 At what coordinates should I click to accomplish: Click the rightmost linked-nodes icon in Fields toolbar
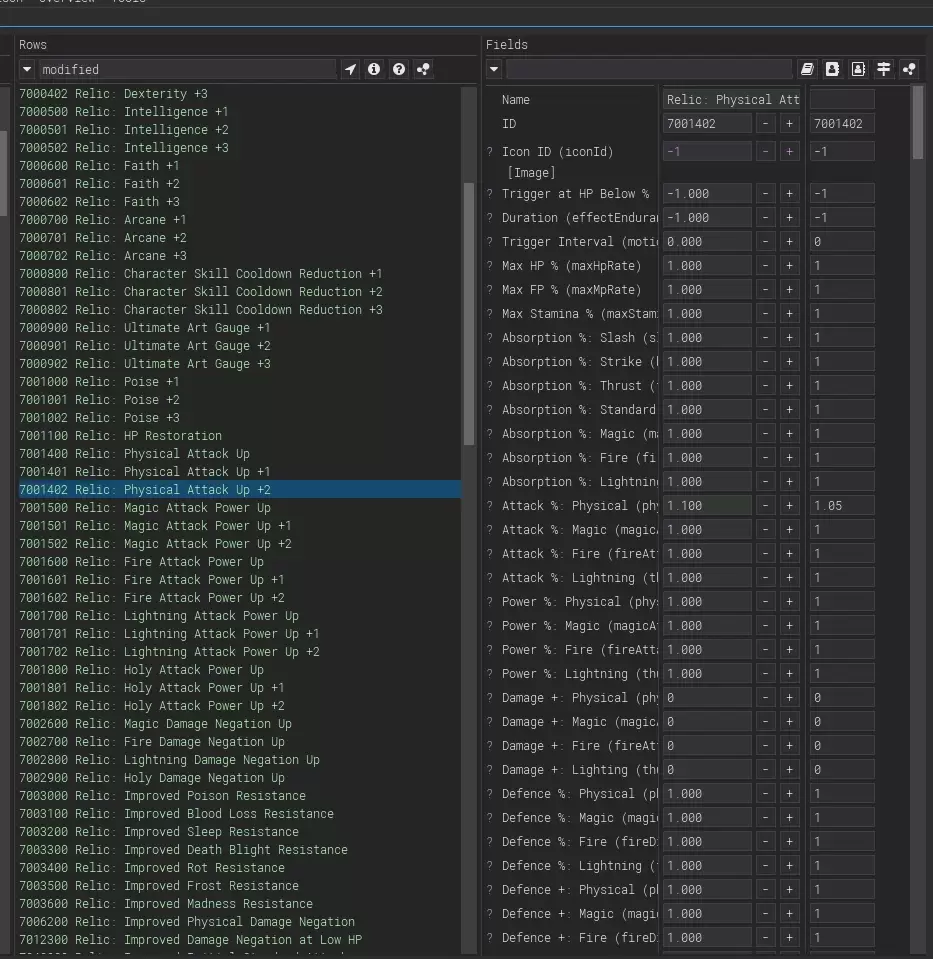(908, 69)
